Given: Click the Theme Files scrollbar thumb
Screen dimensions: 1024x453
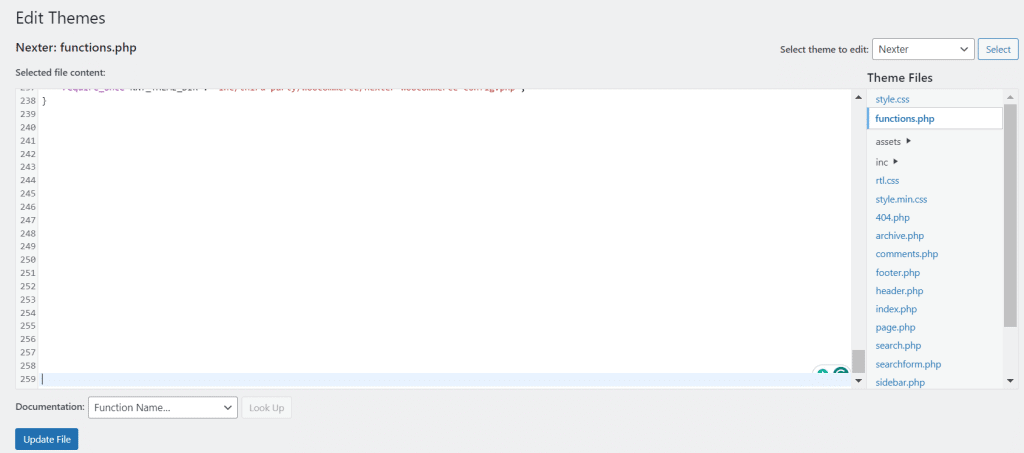Looking at the screenshot, I should 1010,215.
